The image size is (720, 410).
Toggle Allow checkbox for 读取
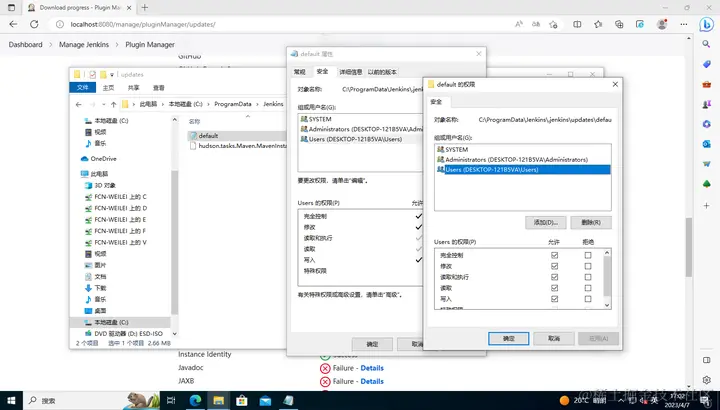coord(554,288)
